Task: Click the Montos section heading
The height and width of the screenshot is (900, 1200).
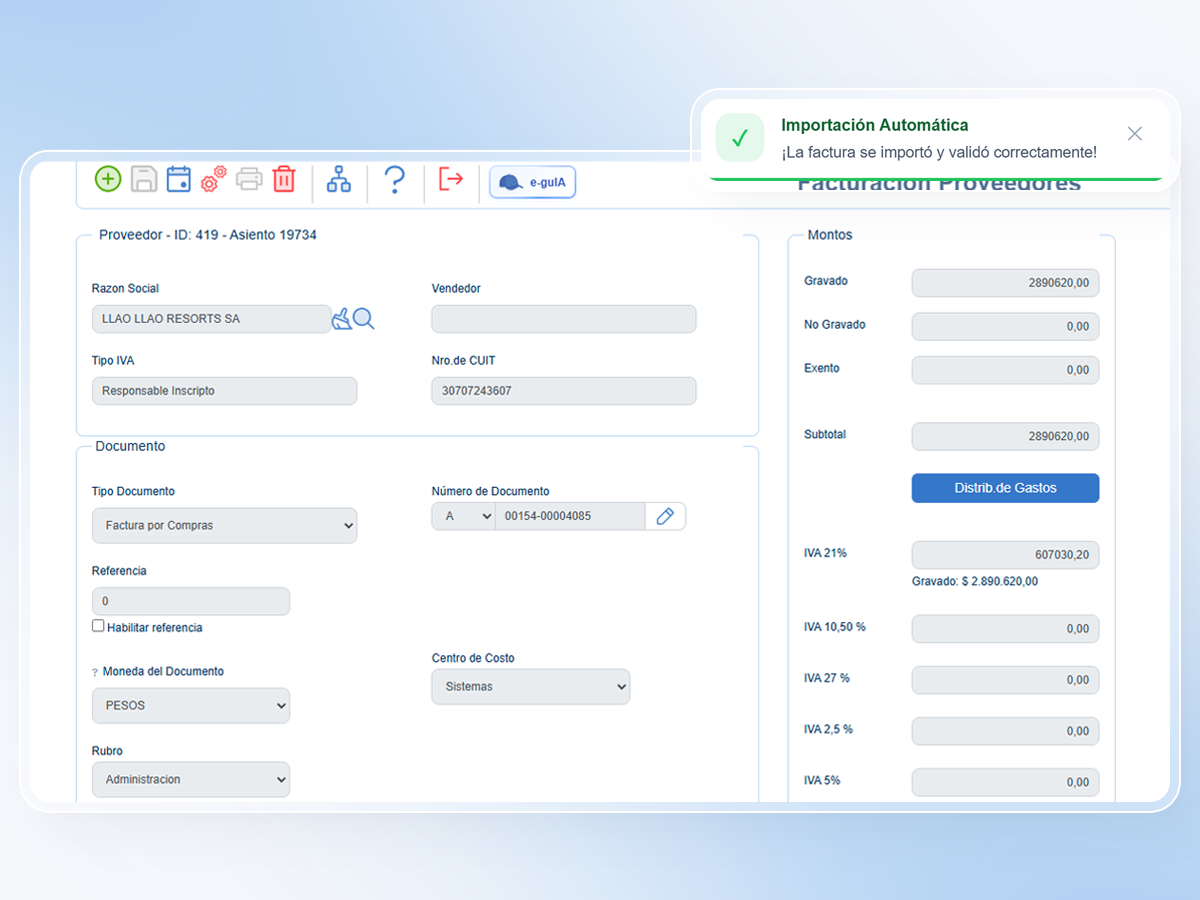Action: (830, 235)
